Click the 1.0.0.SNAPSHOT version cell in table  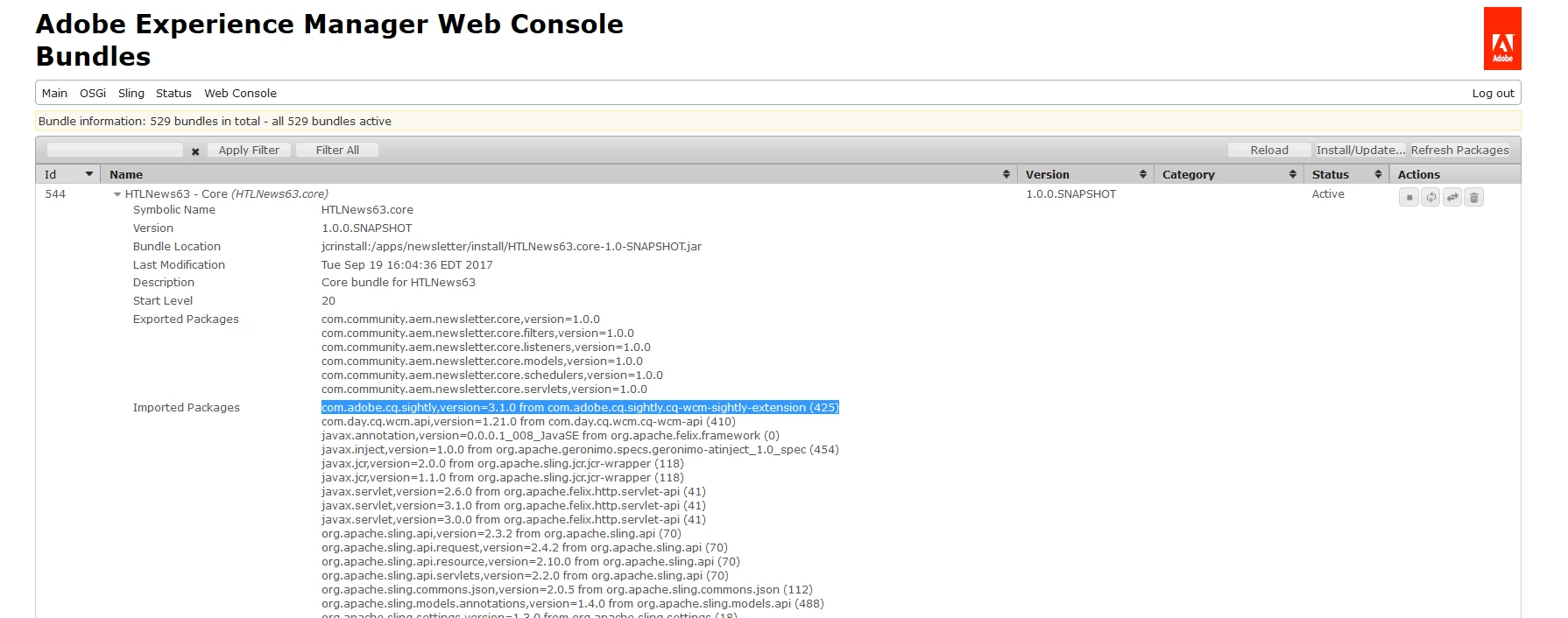pos(1071,194)
